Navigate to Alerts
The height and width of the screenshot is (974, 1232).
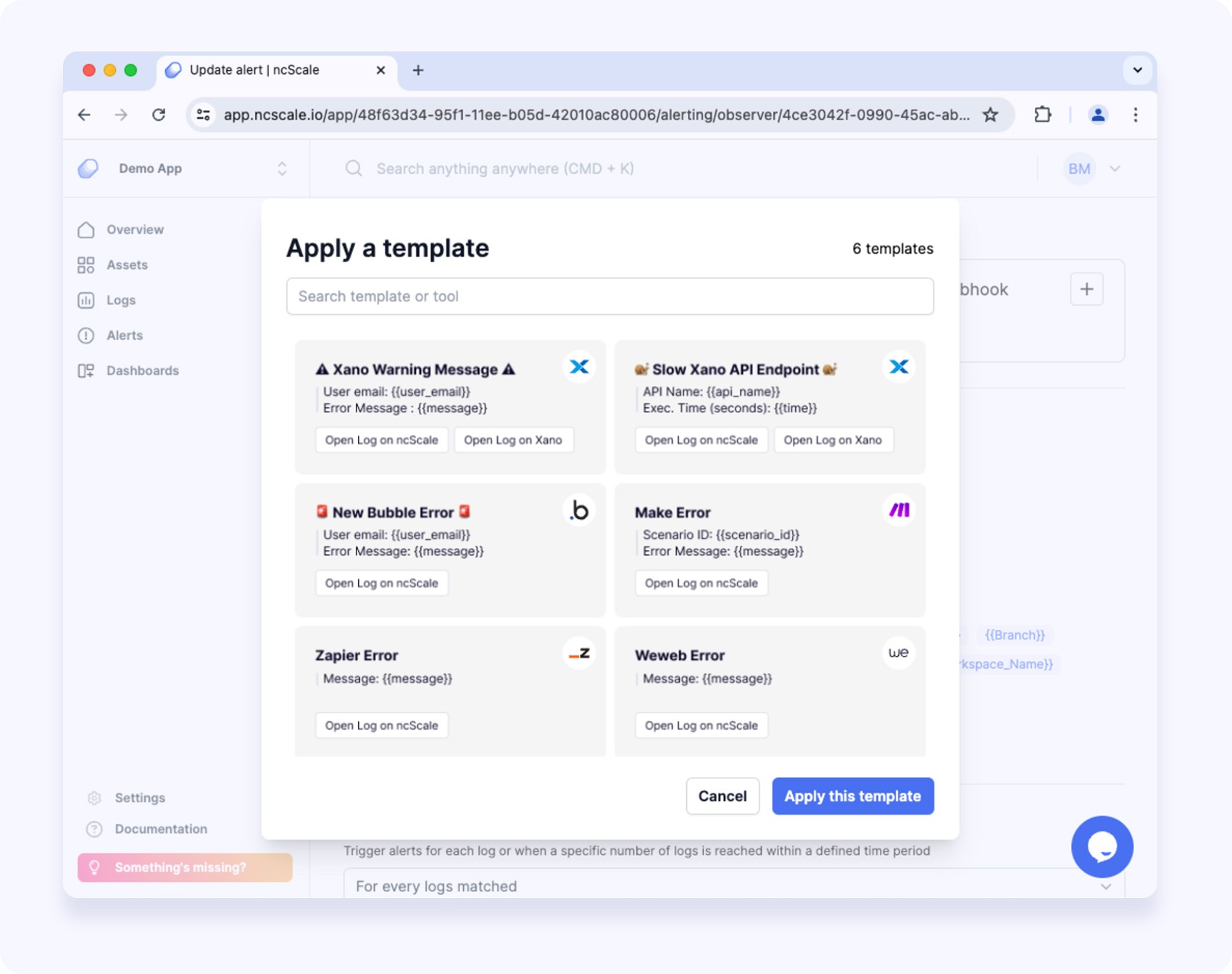pos(125,336)
